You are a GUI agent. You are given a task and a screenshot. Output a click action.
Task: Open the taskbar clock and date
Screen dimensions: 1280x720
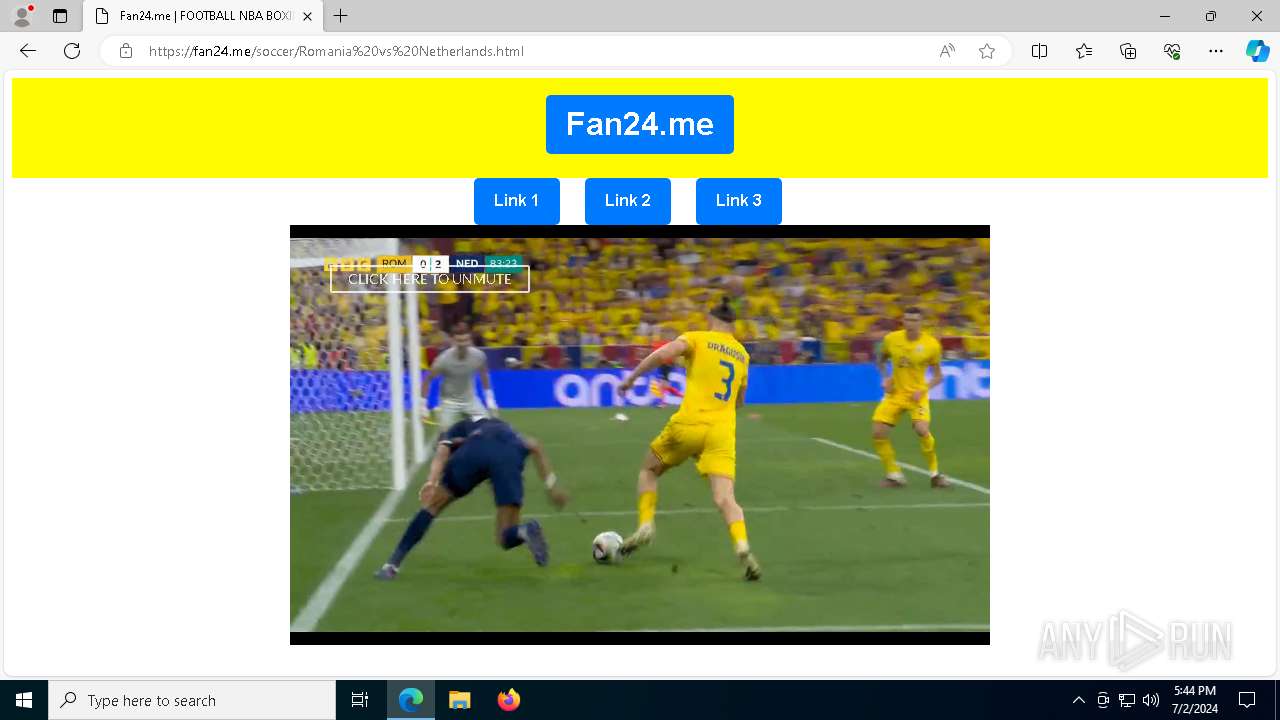pos(1195,700)
